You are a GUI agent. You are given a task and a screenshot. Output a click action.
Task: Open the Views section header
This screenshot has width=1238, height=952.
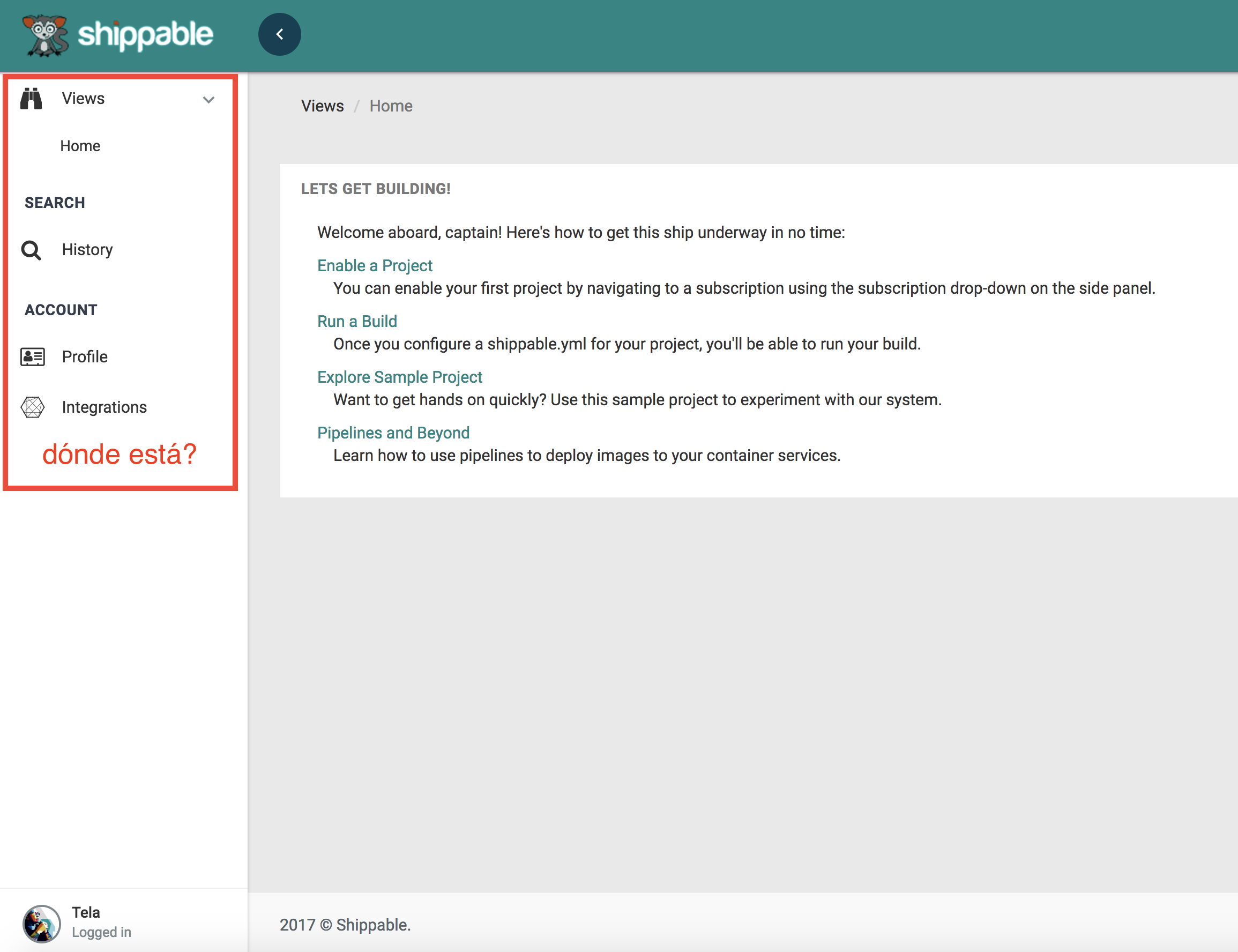click(83, 98)
